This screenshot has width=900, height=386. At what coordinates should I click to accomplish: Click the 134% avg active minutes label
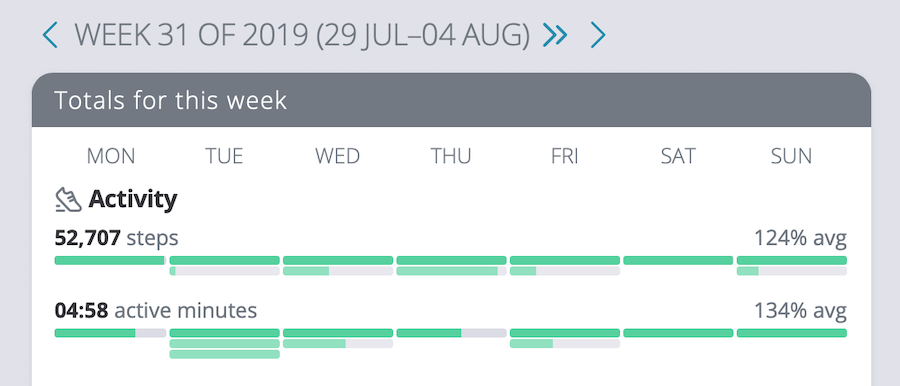(x=800, y=311)
